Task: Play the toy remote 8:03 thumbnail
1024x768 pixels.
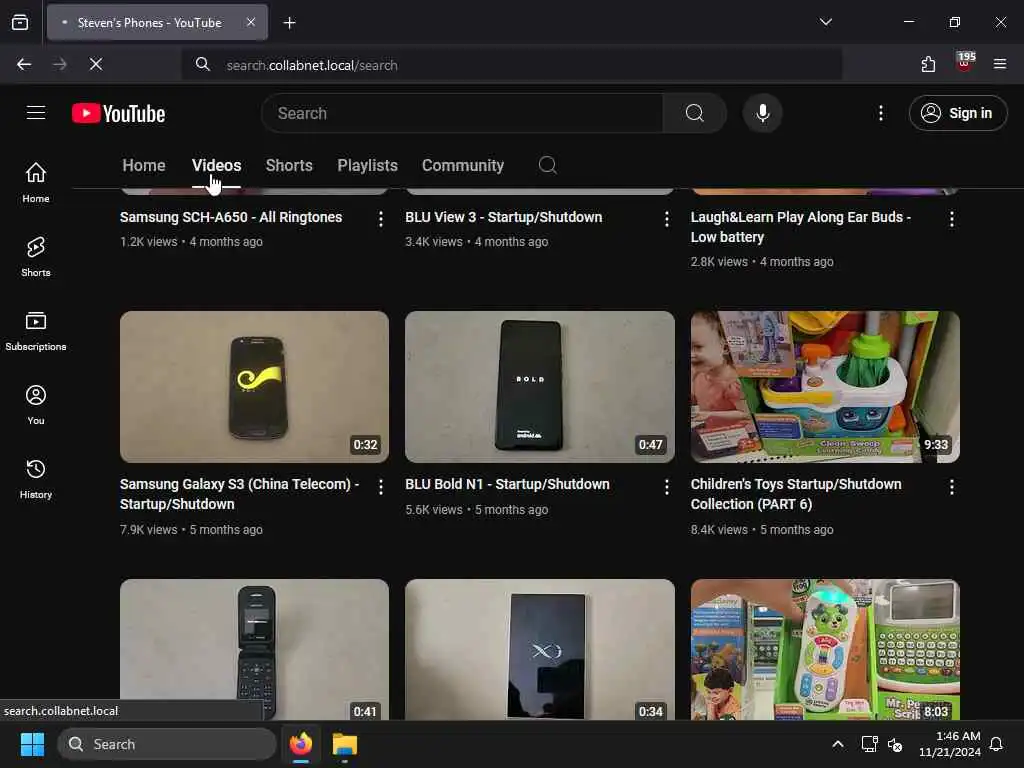Action: pyautogui.click(x=825, y=650)
